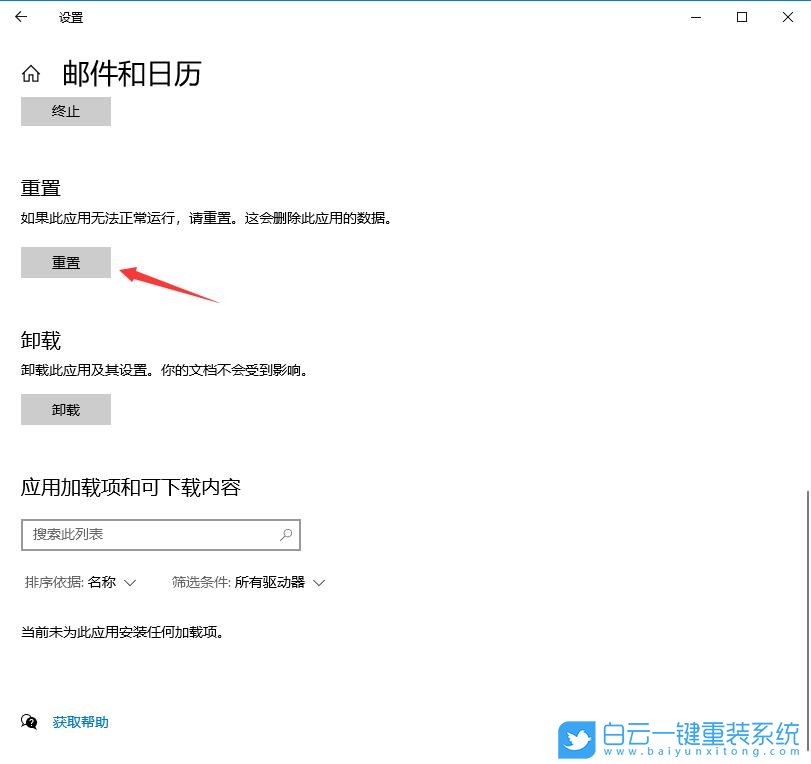Select the 重置 section heading
Screen dimensions: 811x764
[40, 188]
